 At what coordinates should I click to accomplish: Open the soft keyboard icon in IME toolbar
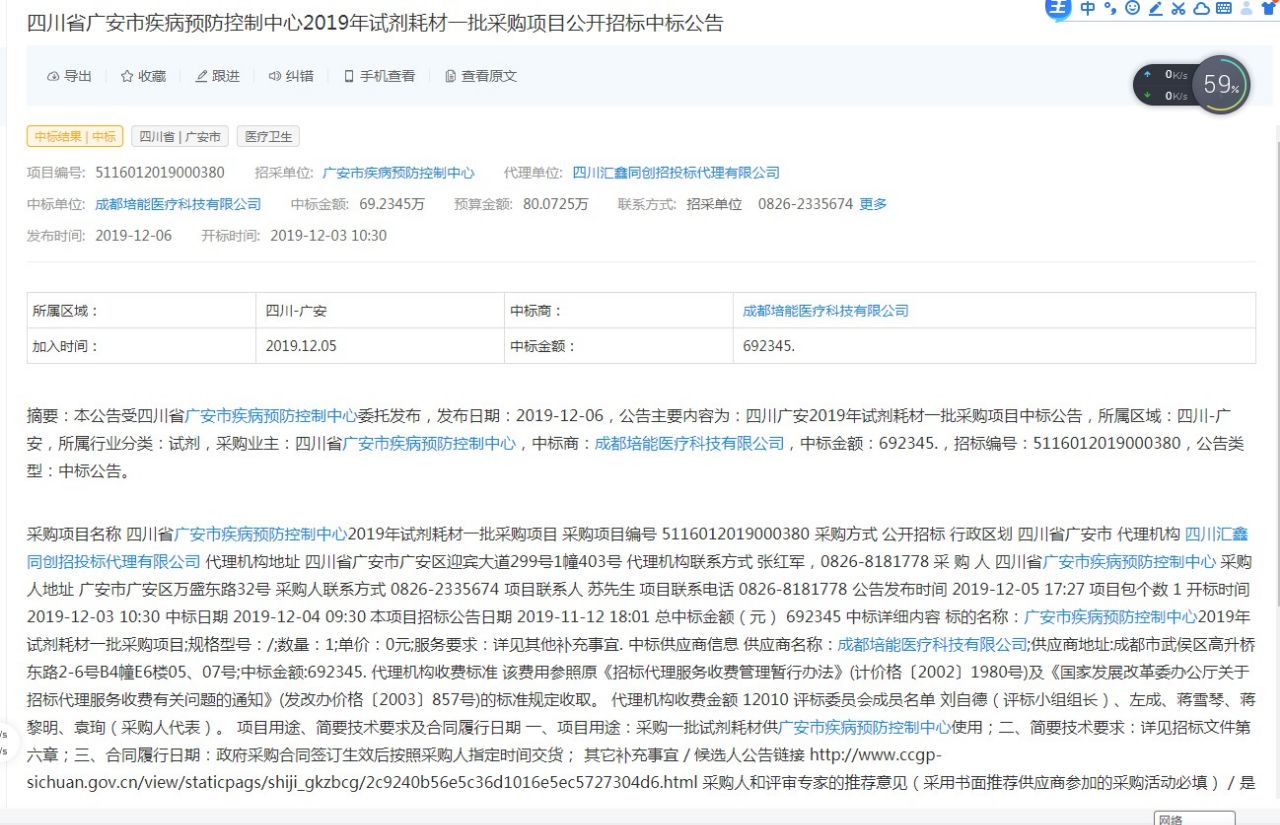tap(1223, 9)
